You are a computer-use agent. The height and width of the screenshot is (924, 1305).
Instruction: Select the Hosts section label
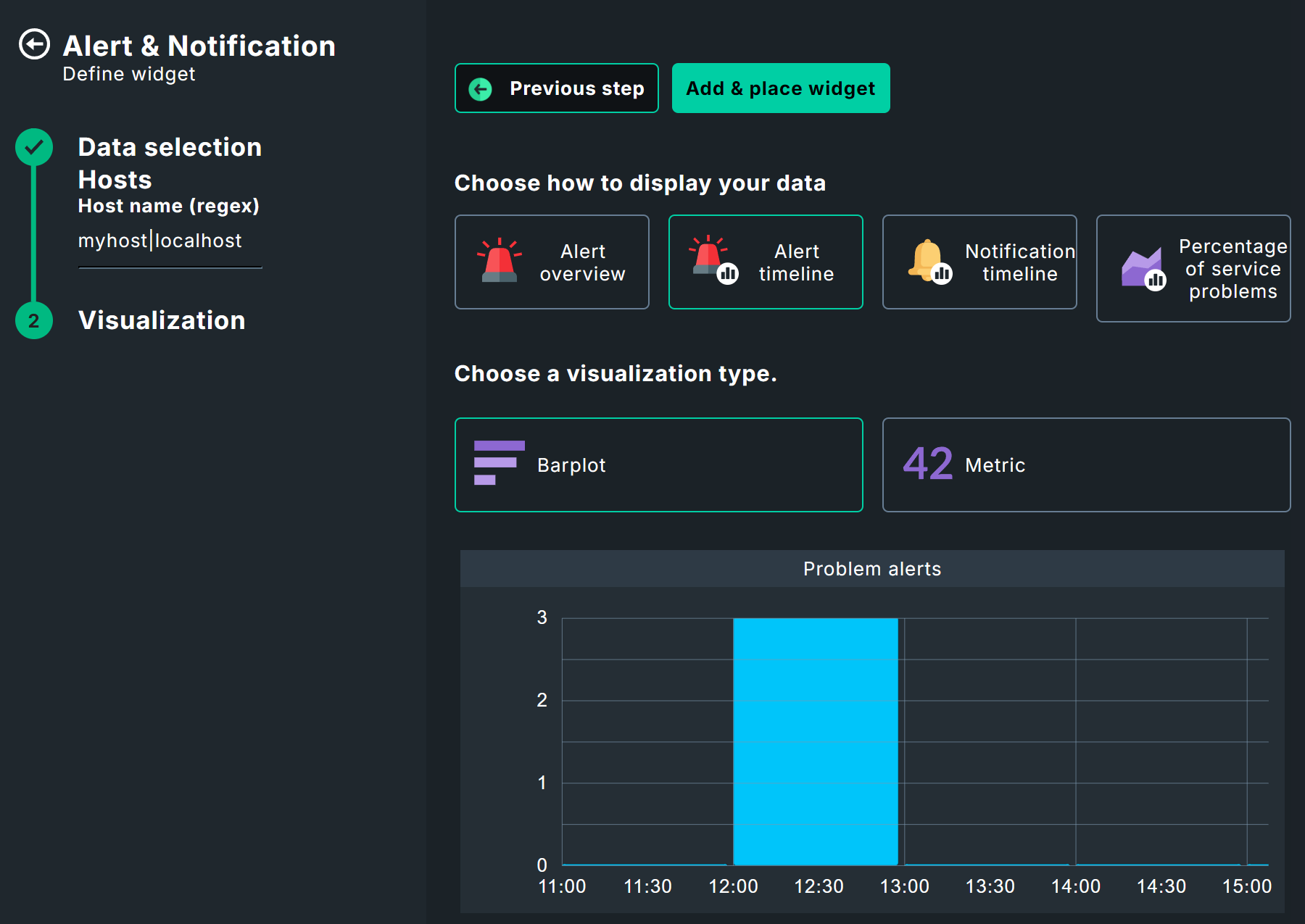pos(114,179)
